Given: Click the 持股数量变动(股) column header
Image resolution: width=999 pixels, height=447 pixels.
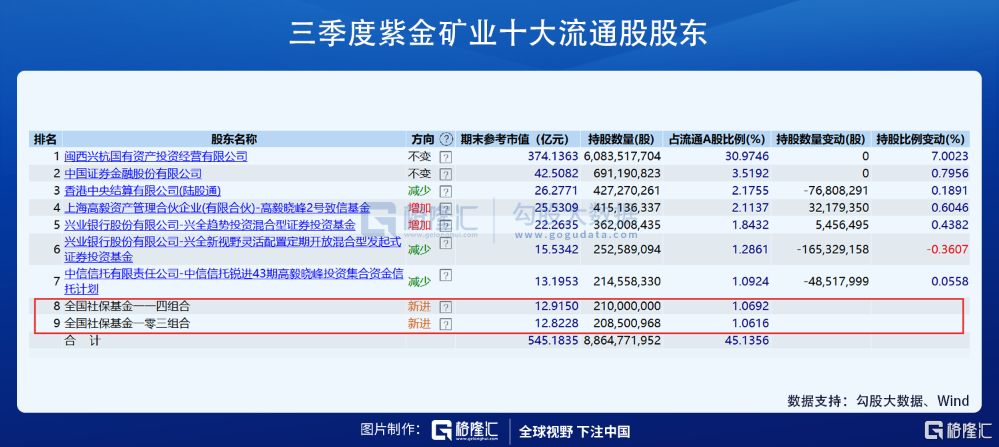Looking at the screenshot, I should pyautogui.click(x=821, y=139).
